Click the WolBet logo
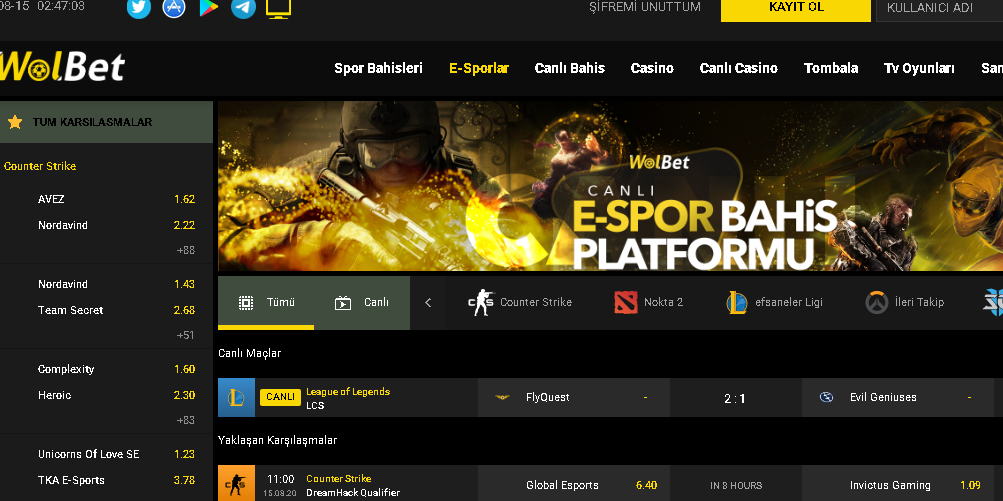This screenshot has height=501, width=1003. (x=62, y=67)
